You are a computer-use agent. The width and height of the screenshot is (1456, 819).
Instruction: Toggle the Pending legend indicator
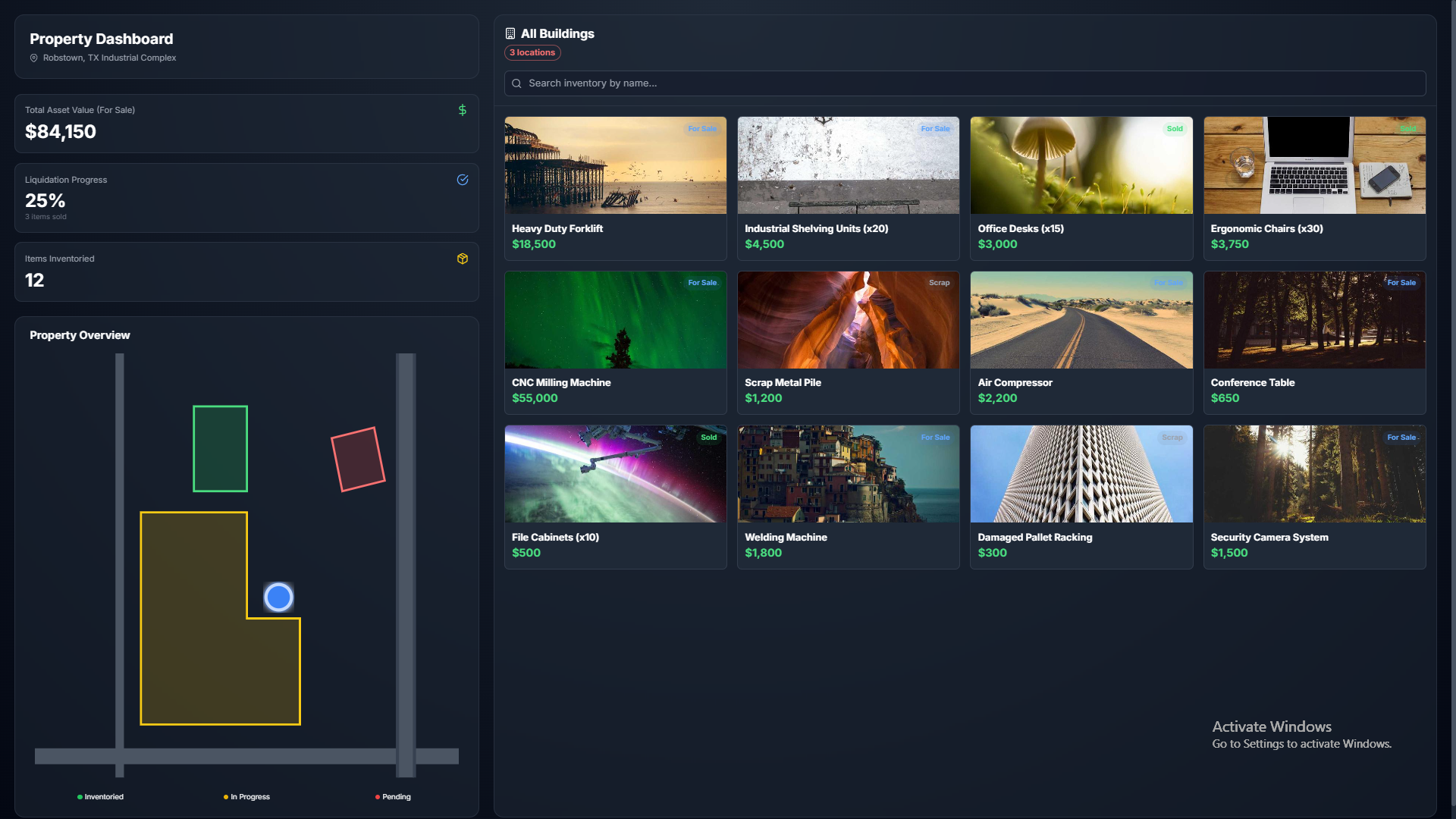(378, 797)
